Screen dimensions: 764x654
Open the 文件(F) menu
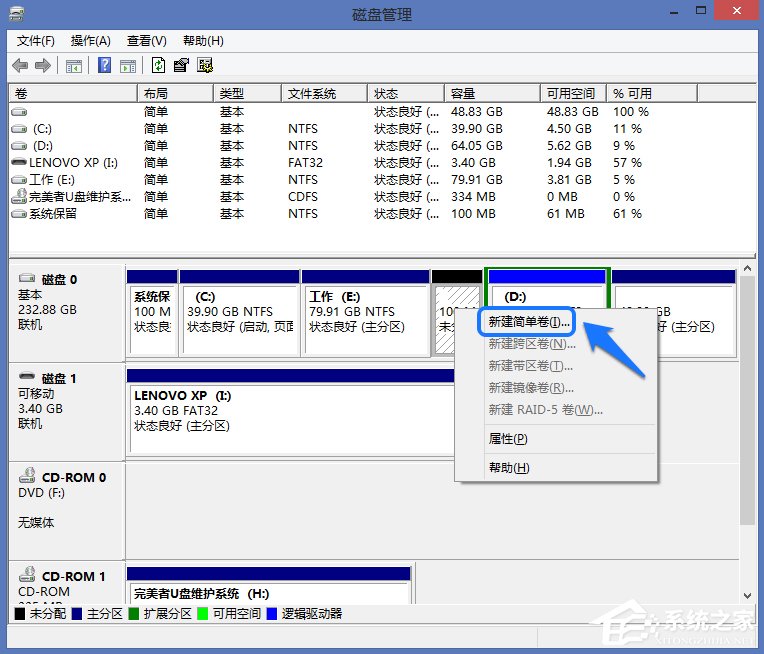tap(36, 41)
